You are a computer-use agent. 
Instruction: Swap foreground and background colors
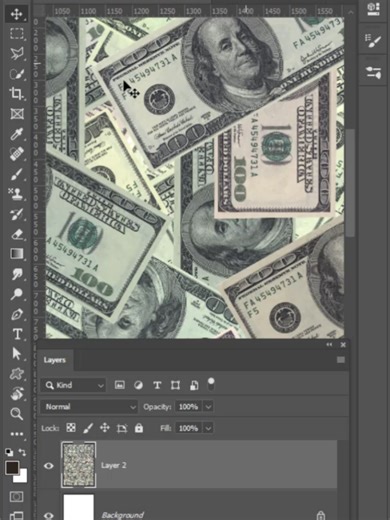(22, 452)
